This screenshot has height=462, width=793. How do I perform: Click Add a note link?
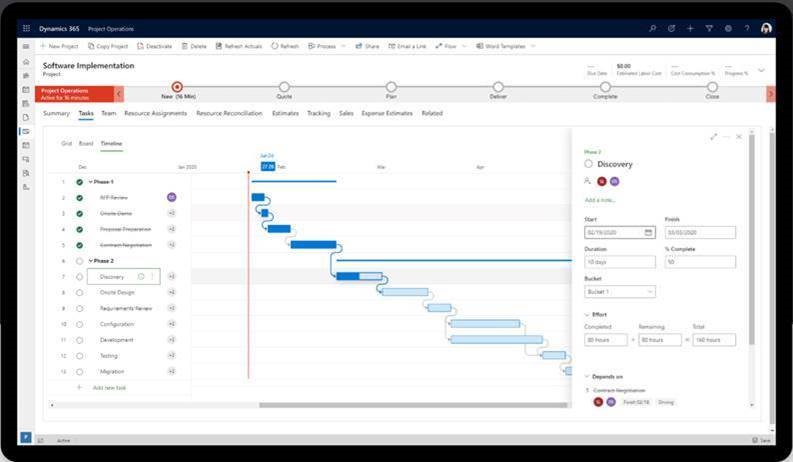(600, 200)
